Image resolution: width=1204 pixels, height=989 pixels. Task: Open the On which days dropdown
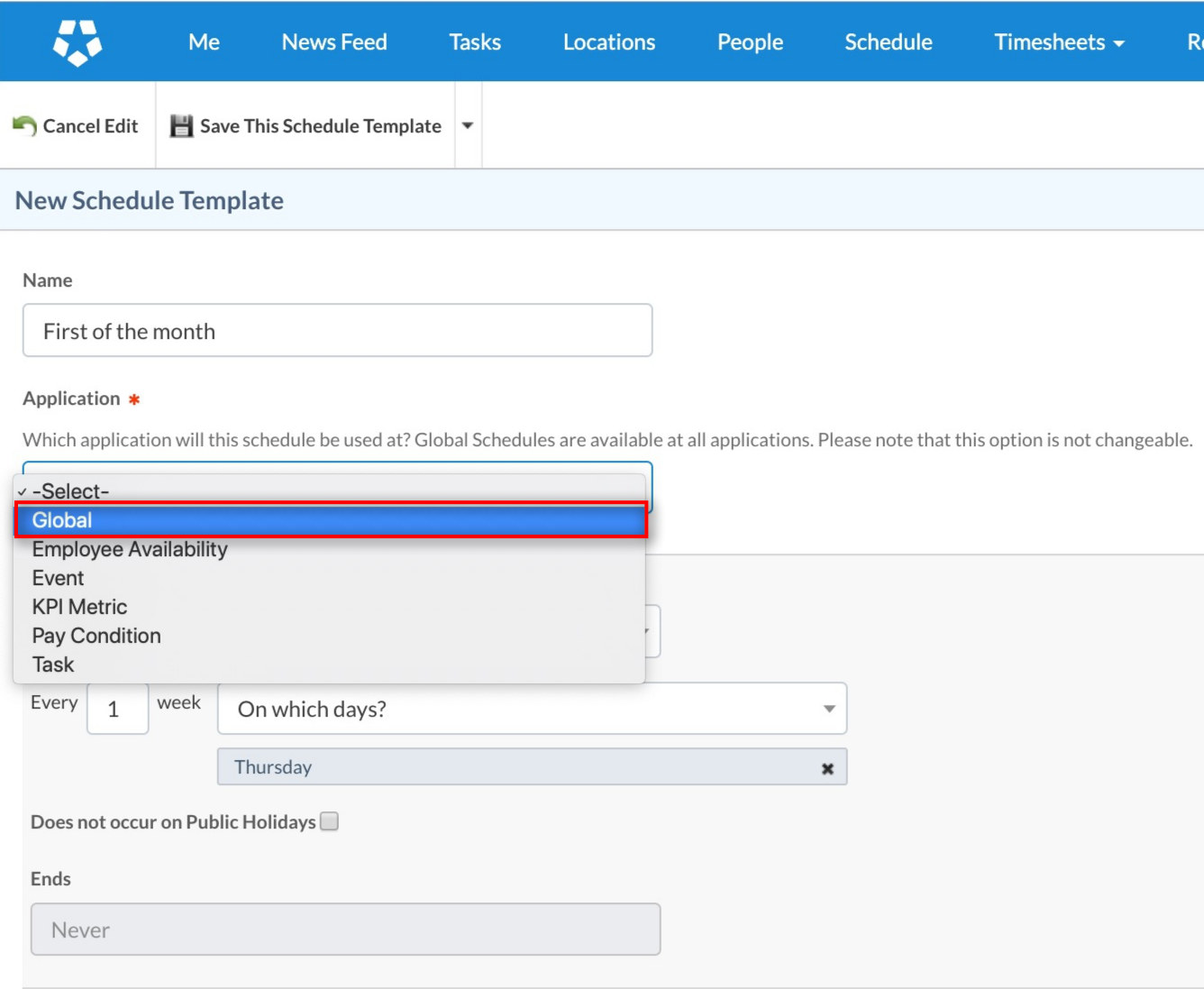tap(532, 710)
